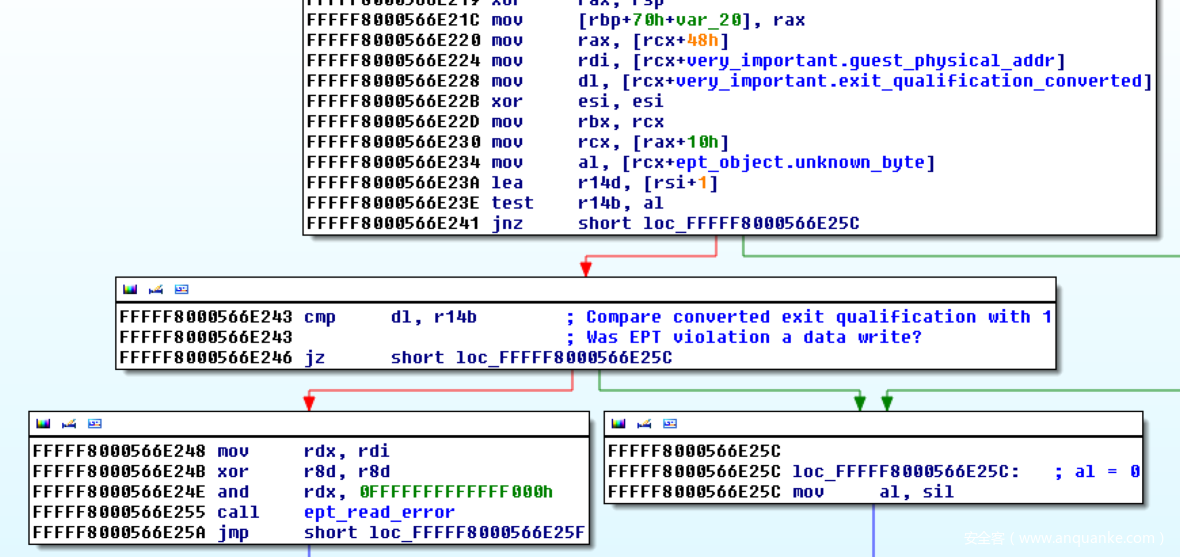Group-nodes icon on node starting FFFFF8000566E248
The height and width of the screenshot is (557, 1180).
(95, 424)
